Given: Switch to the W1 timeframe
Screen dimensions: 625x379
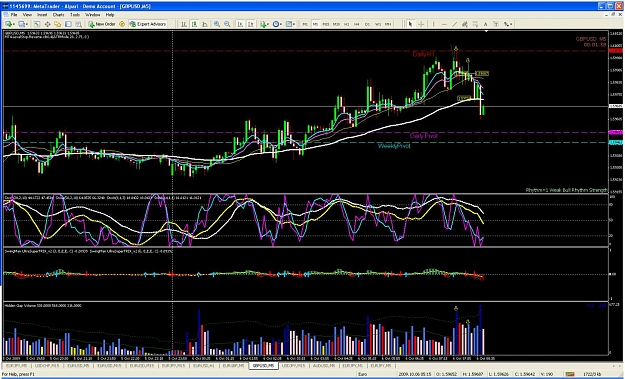Looking at the screenshot, I should tap(378, 24).
